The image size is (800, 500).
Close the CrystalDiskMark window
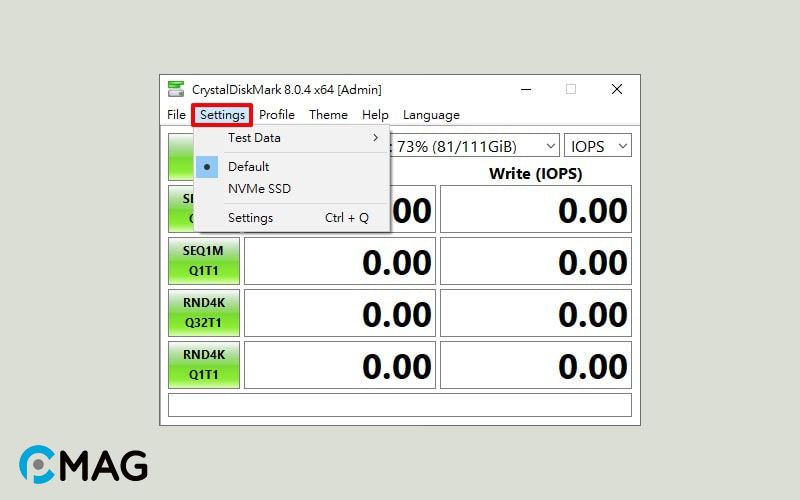617,90
